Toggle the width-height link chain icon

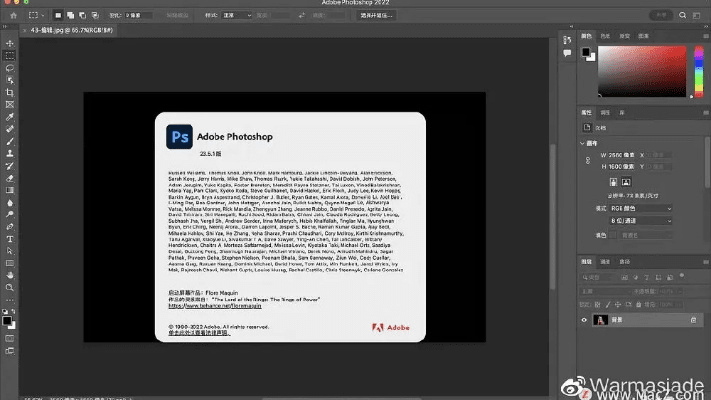pos(589,161)
